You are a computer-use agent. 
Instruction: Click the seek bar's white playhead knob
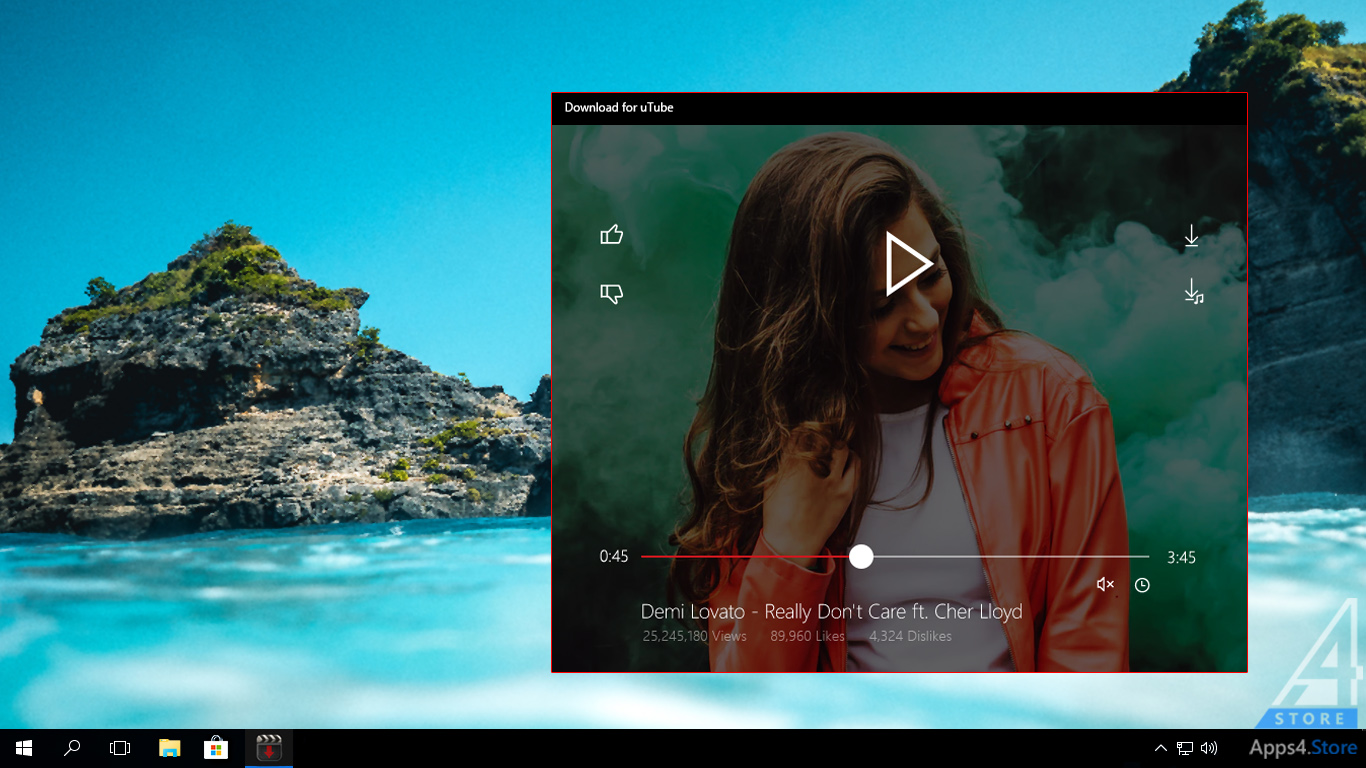click(x=861, y=557)
